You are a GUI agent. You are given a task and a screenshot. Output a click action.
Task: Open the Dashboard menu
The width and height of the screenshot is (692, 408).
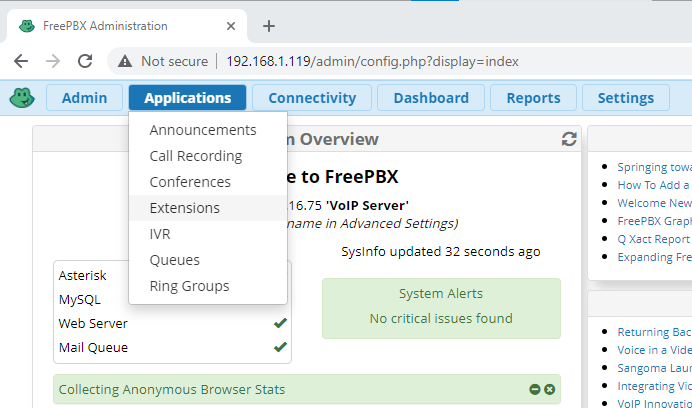[431, 98]
